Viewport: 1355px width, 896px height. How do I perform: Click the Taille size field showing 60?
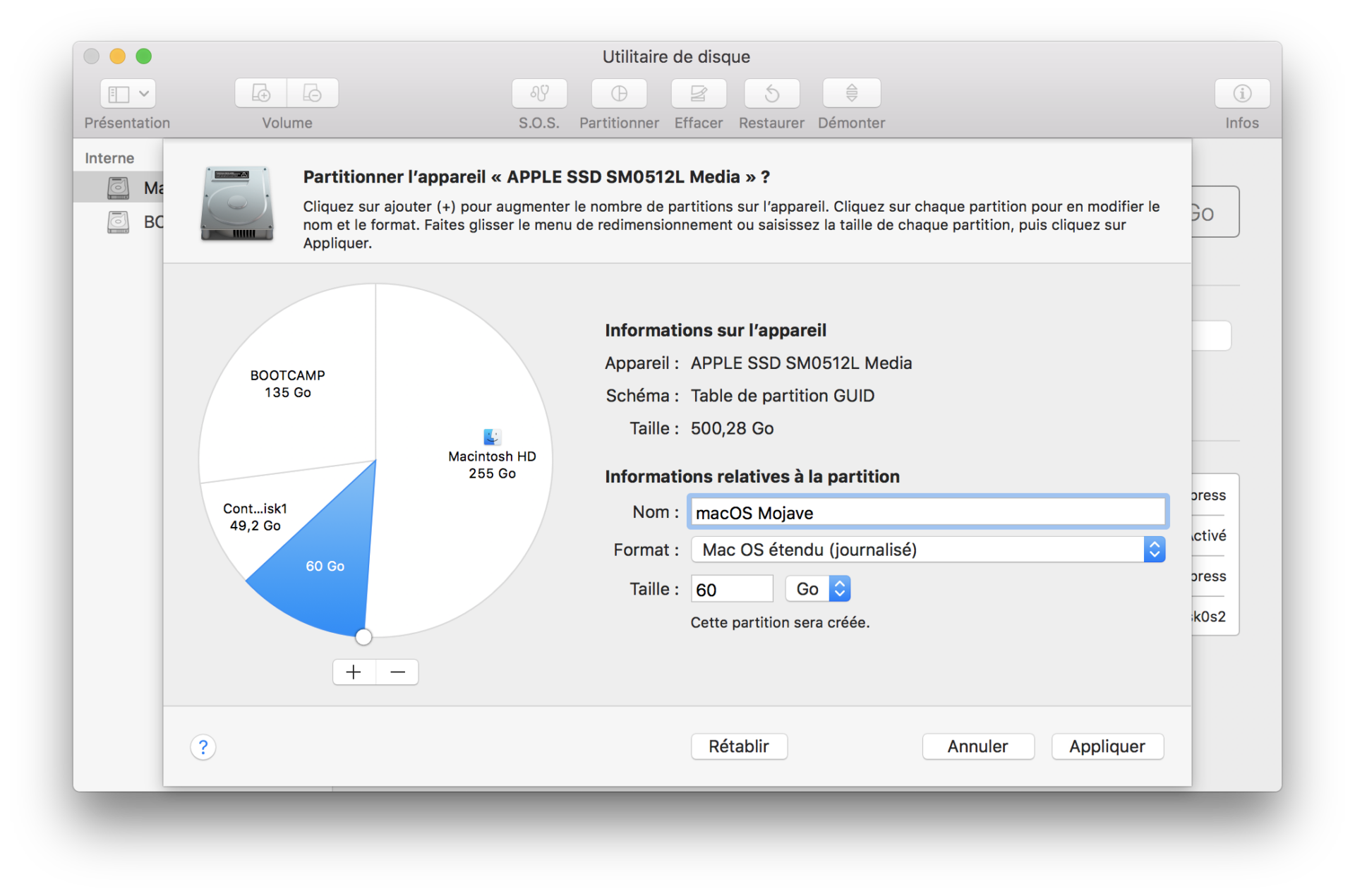732,589
